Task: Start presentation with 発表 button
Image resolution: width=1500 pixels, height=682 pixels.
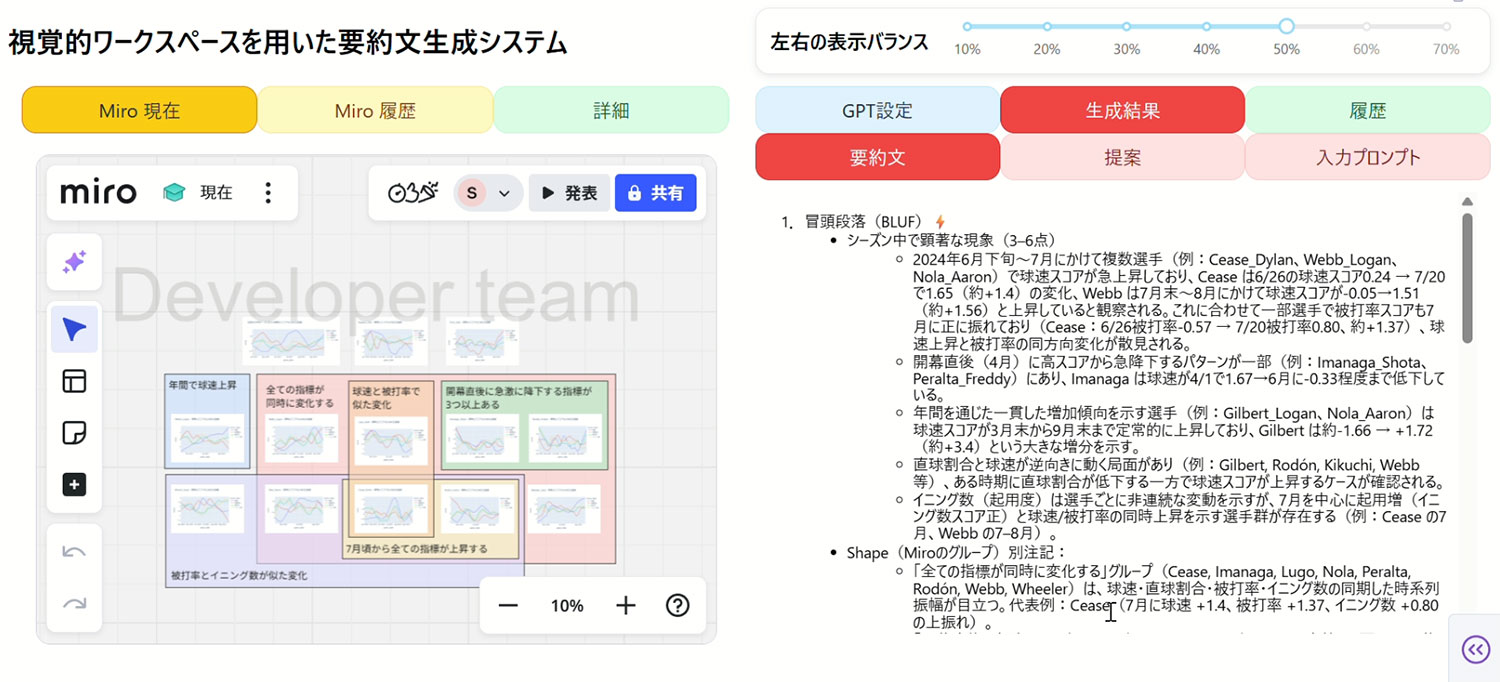Action: click(569, 193)
